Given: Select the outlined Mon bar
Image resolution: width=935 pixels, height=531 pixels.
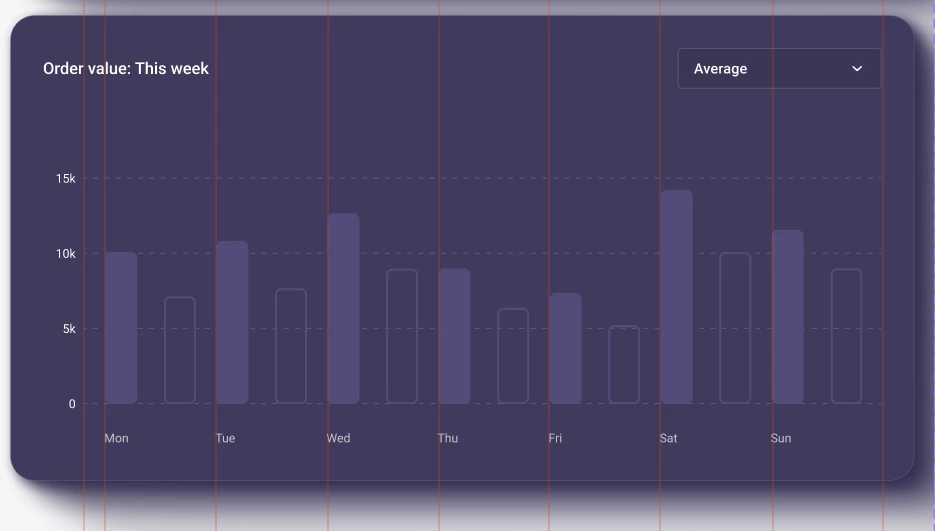Looking at the screenshot, I should (180, 350).
